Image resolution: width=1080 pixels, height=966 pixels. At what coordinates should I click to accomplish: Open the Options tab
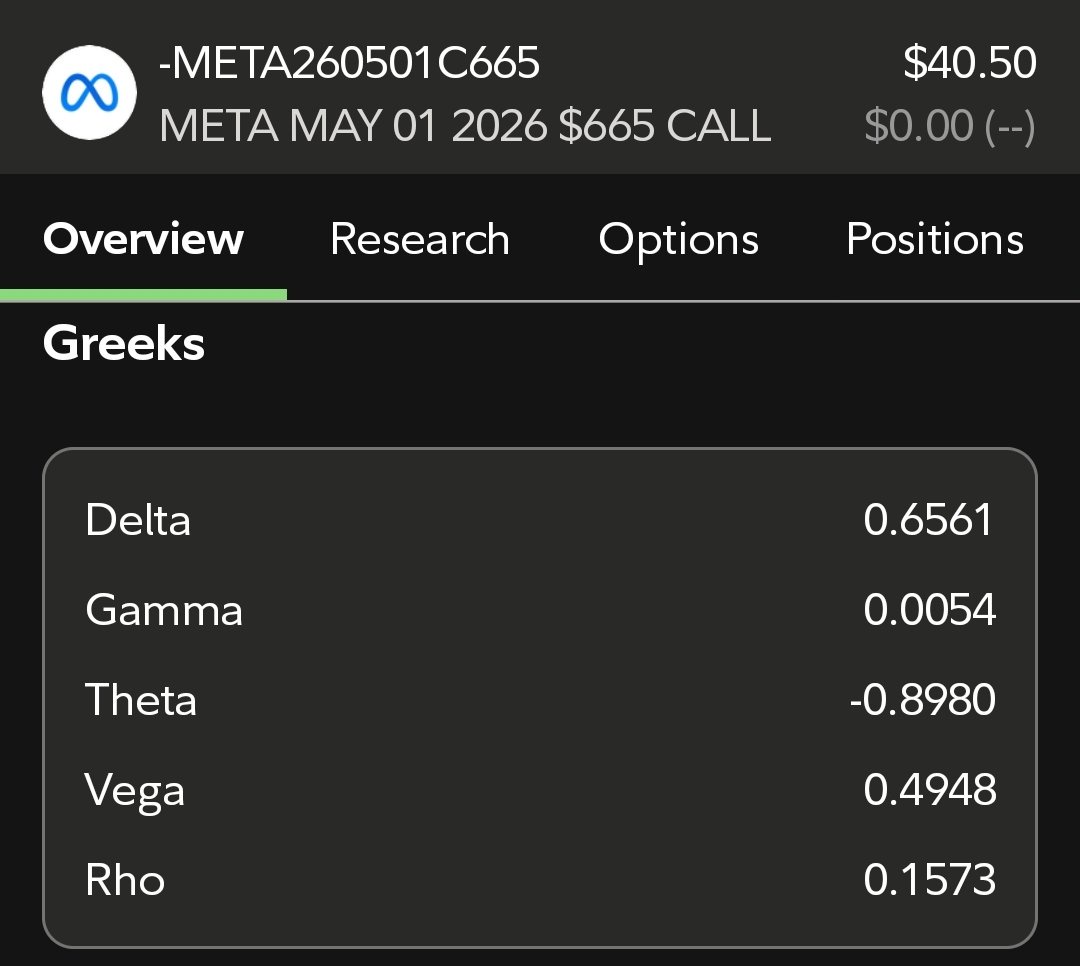(x=678, y=240)
